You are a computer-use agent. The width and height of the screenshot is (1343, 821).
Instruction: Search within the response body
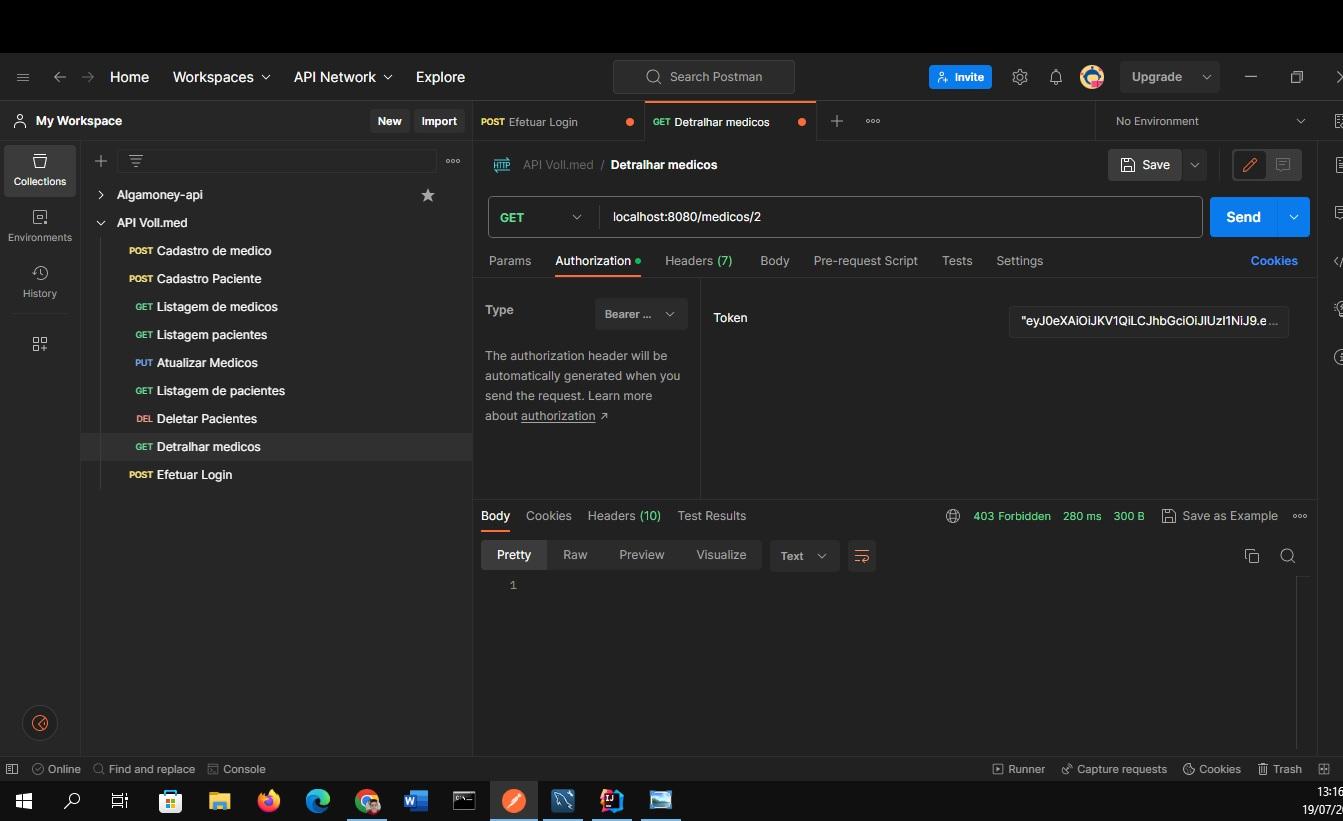click(1288, 556)
